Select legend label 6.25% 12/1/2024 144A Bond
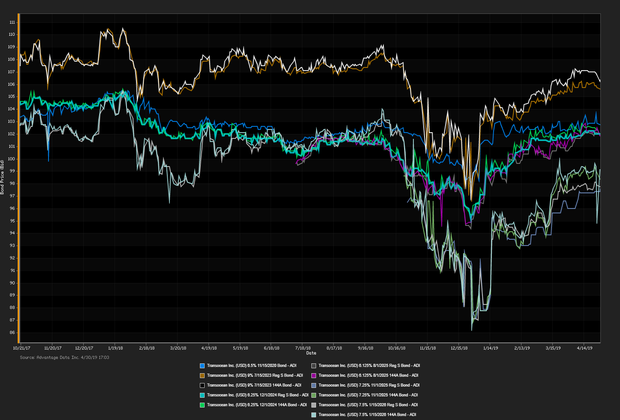The height and width of the screenshot is (420, 620). (257, 405)
